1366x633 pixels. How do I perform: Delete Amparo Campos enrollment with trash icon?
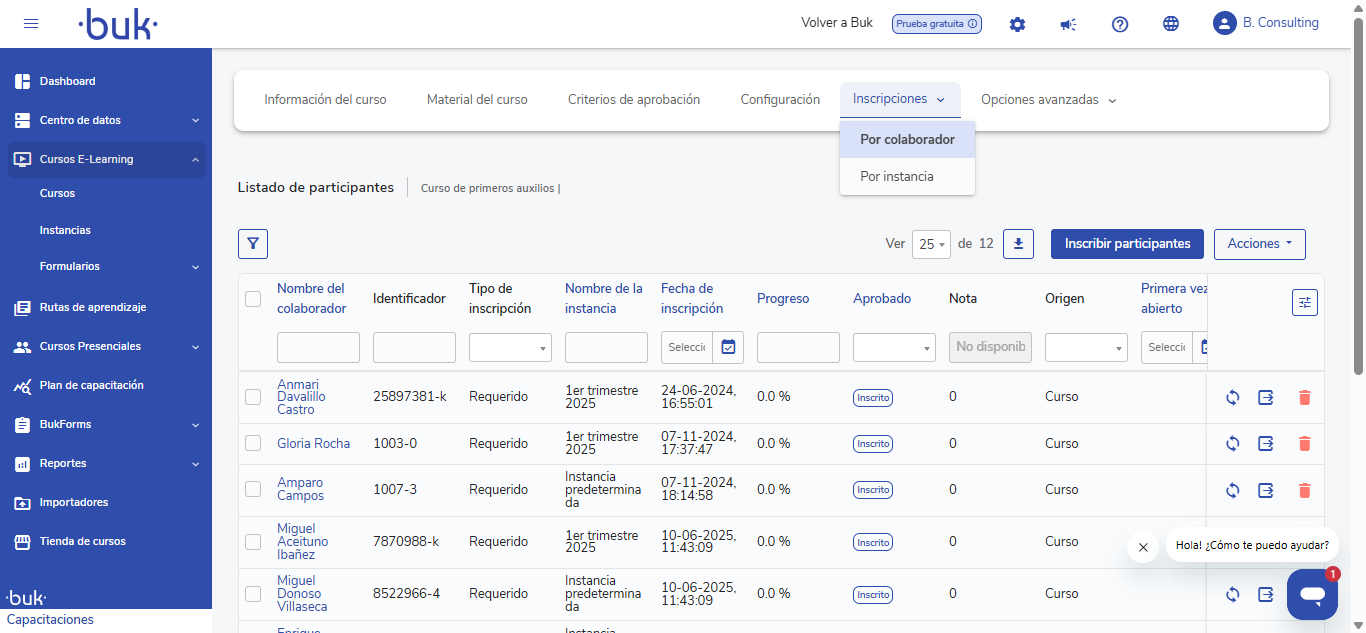coord(1304,490)
